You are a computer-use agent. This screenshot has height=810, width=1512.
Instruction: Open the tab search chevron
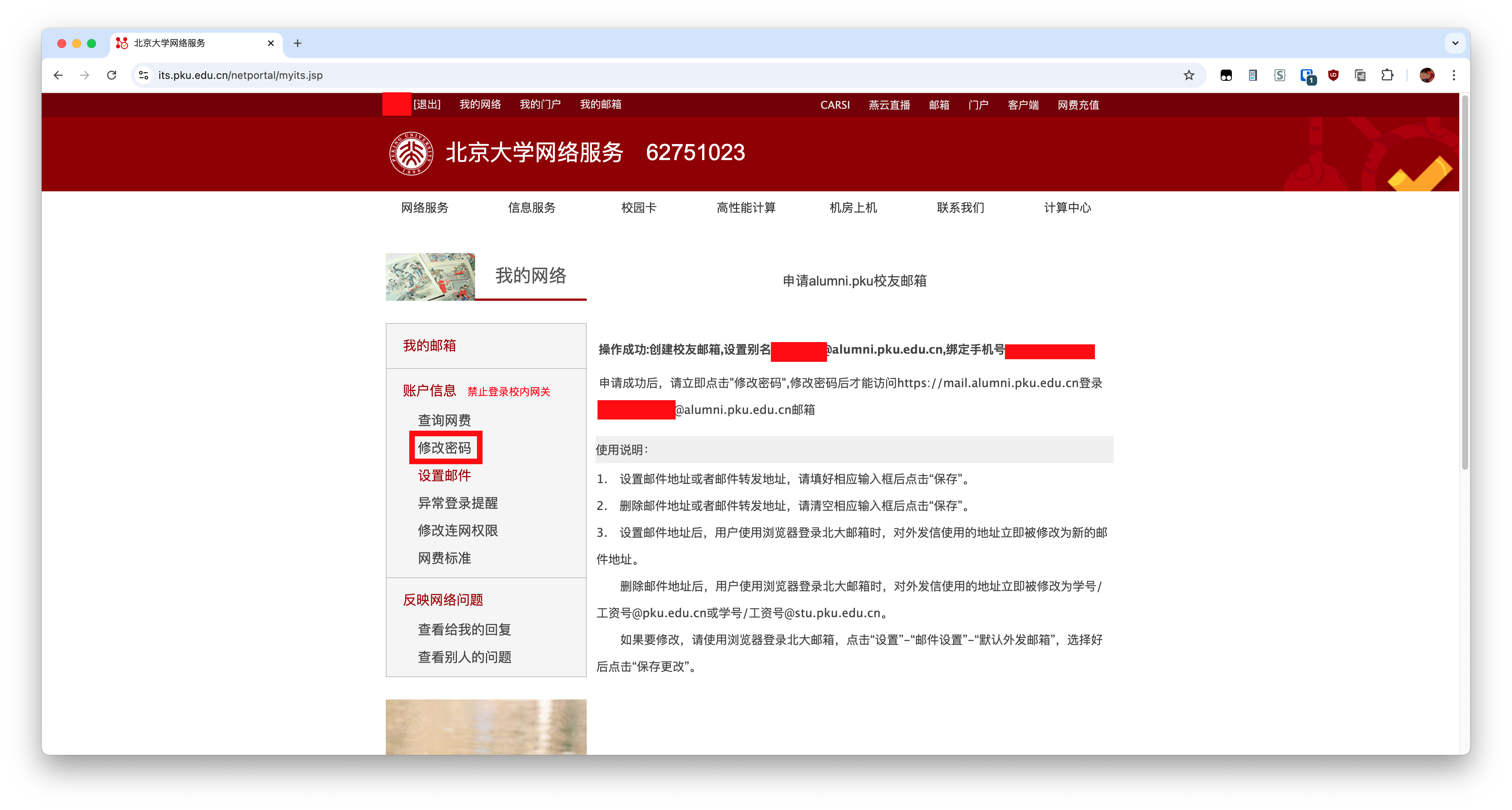tap(1455, 43)
